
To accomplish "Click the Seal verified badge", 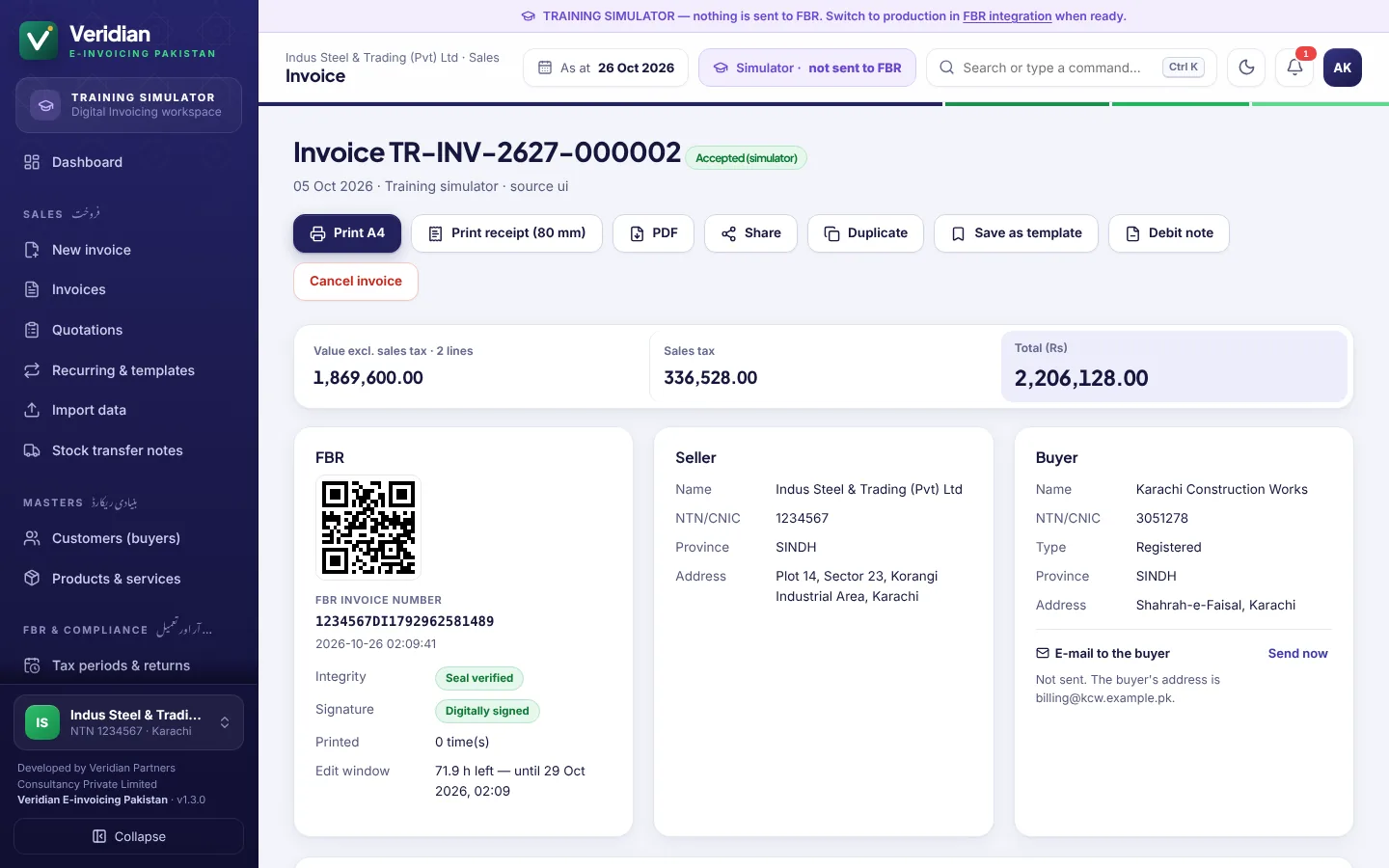I will tap(479, 678).
